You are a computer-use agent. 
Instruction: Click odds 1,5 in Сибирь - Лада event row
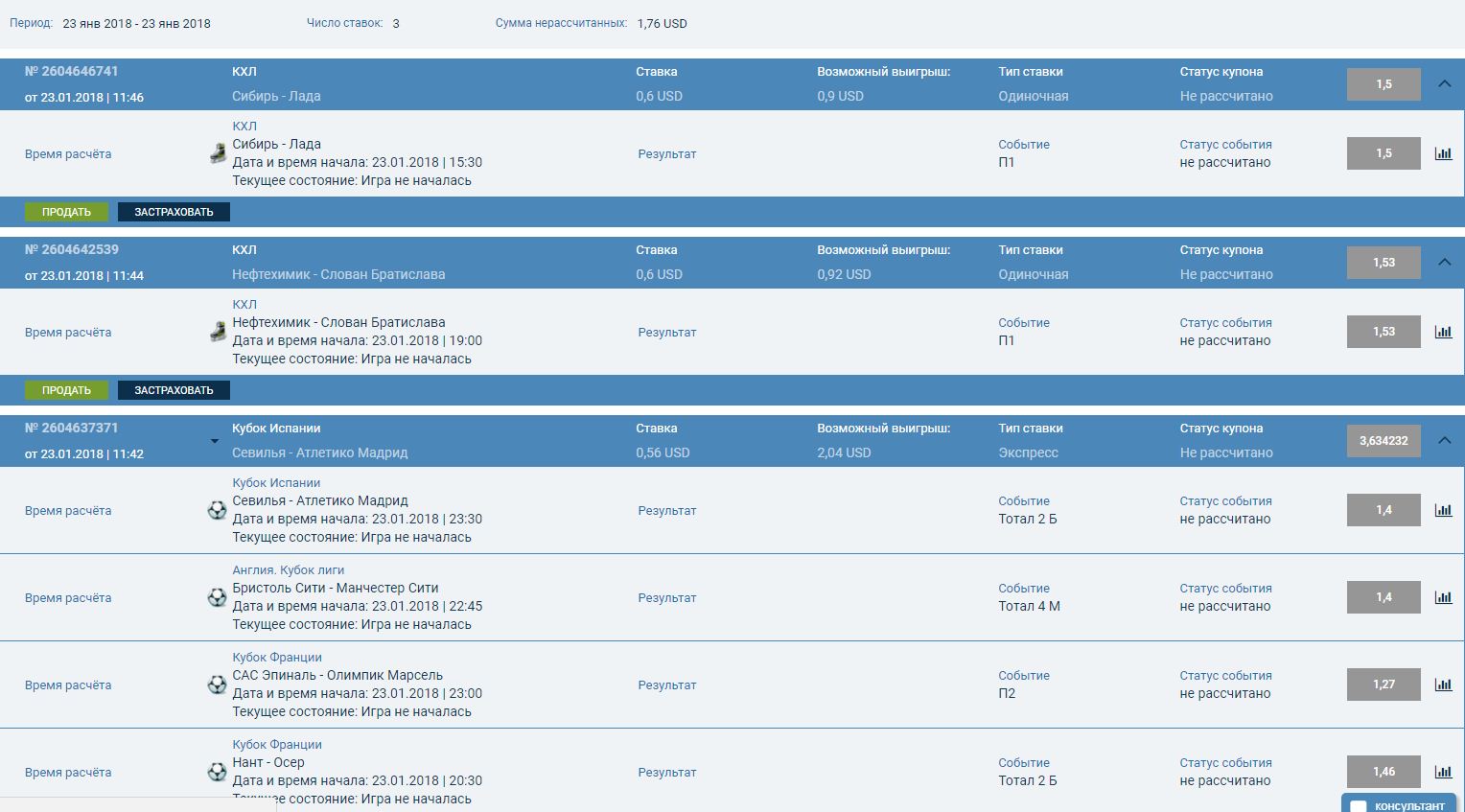click(x=1384, y=153)
